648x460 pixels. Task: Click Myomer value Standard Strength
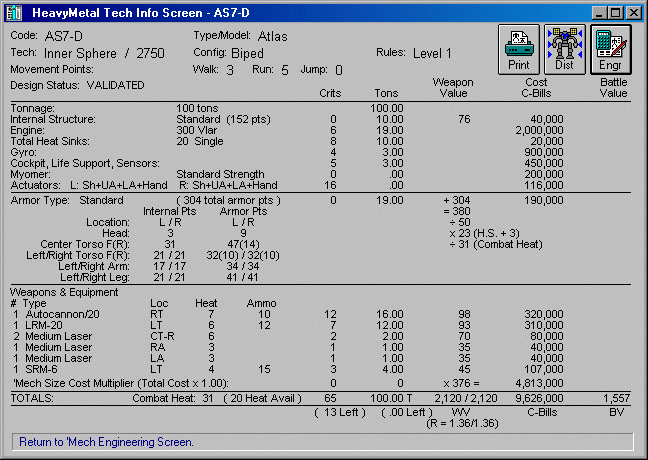[x=220, y=174]
